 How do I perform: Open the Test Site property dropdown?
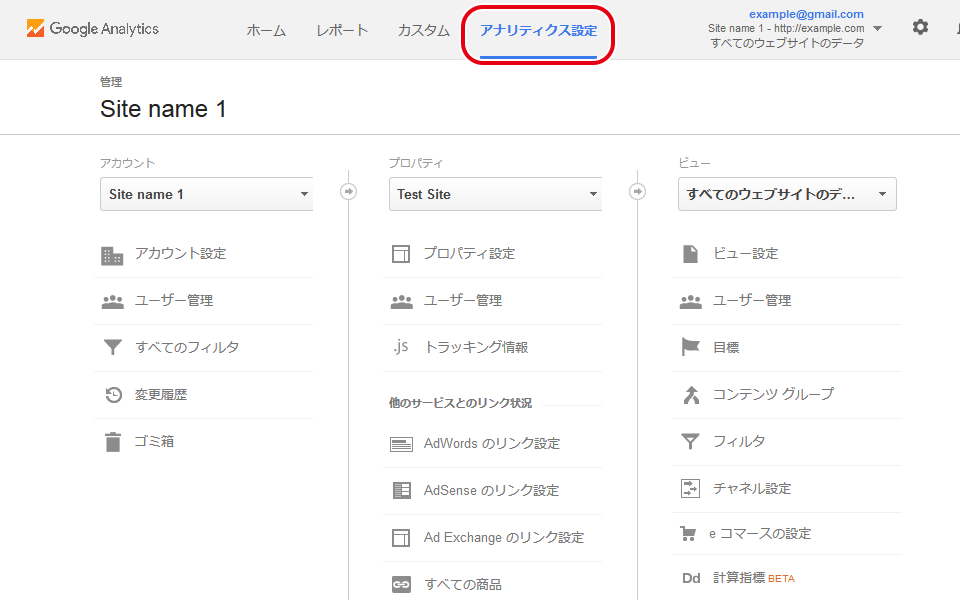pyautogui.click(x=495, y=194)
